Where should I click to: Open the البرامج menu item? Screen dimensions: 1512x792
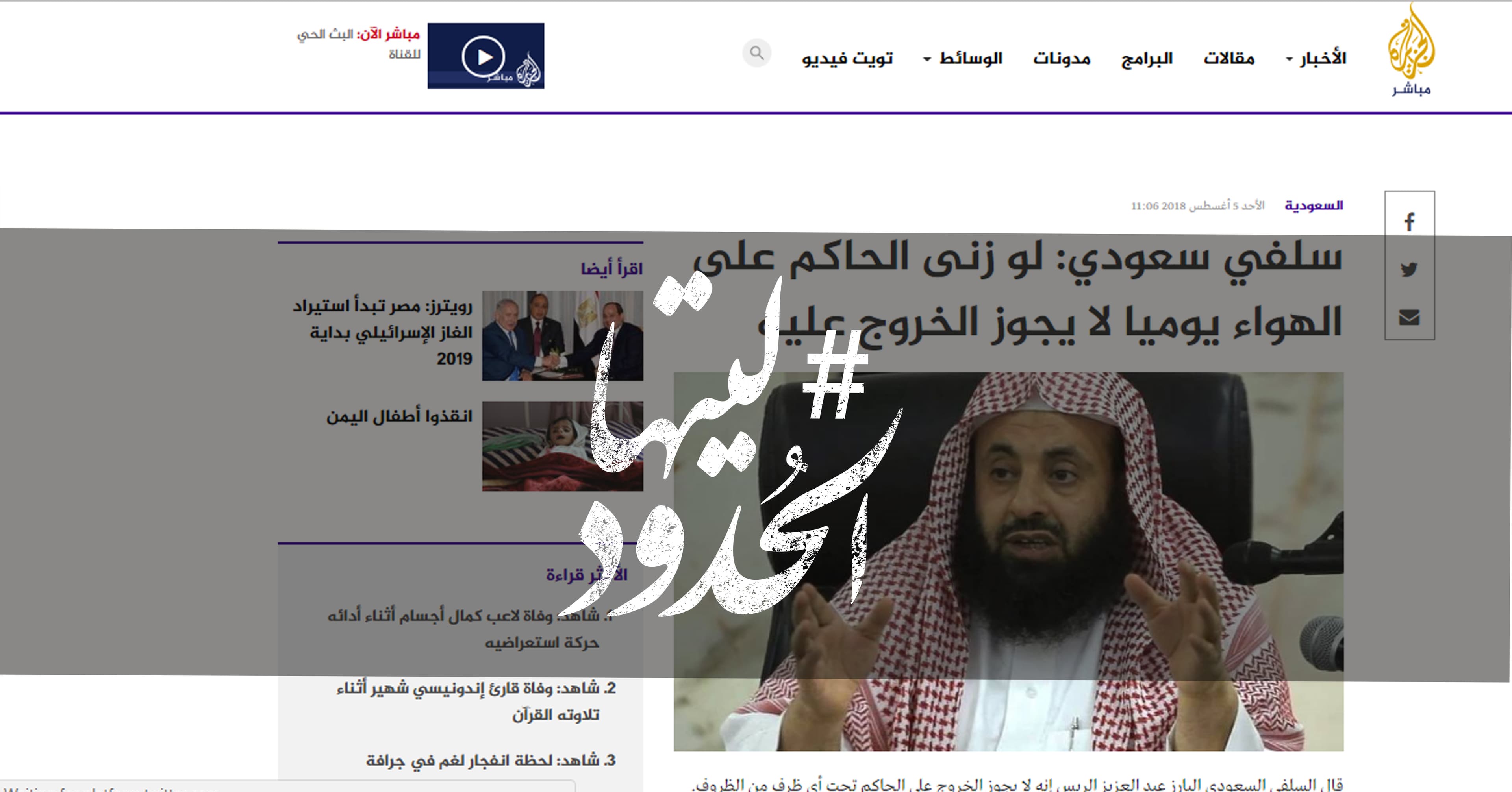pos(1147,59)
